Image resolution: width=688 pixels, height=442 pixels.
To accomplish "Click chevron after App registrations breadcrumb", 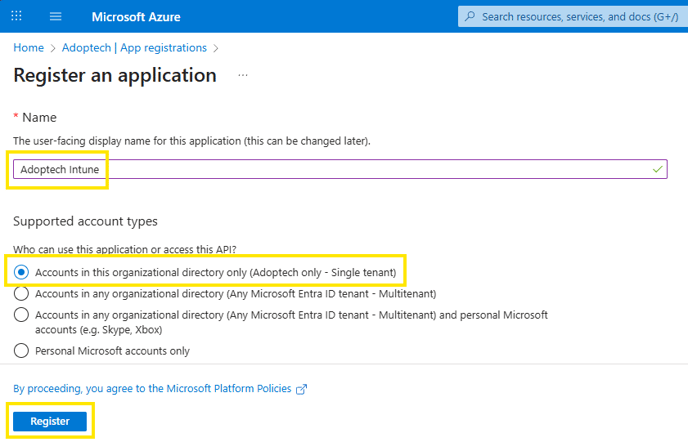I will pos(216,48).
